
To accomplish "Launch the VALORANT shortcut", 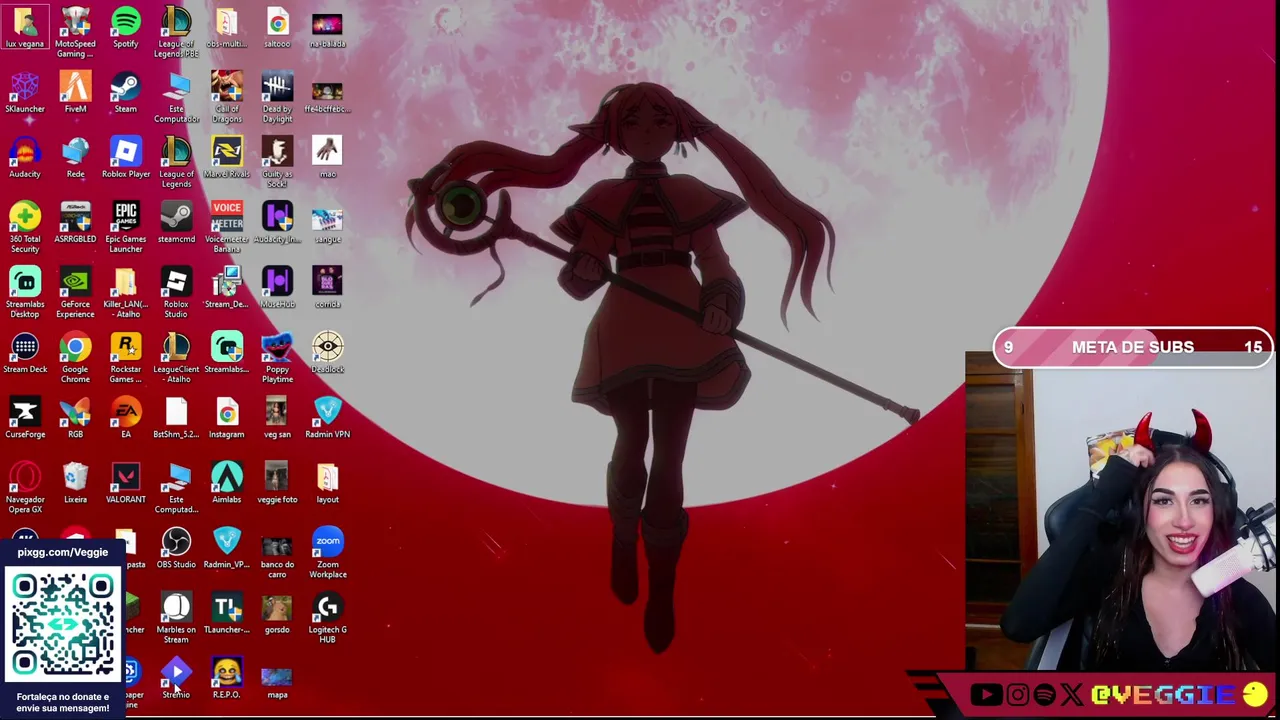I will pos(126,483).
